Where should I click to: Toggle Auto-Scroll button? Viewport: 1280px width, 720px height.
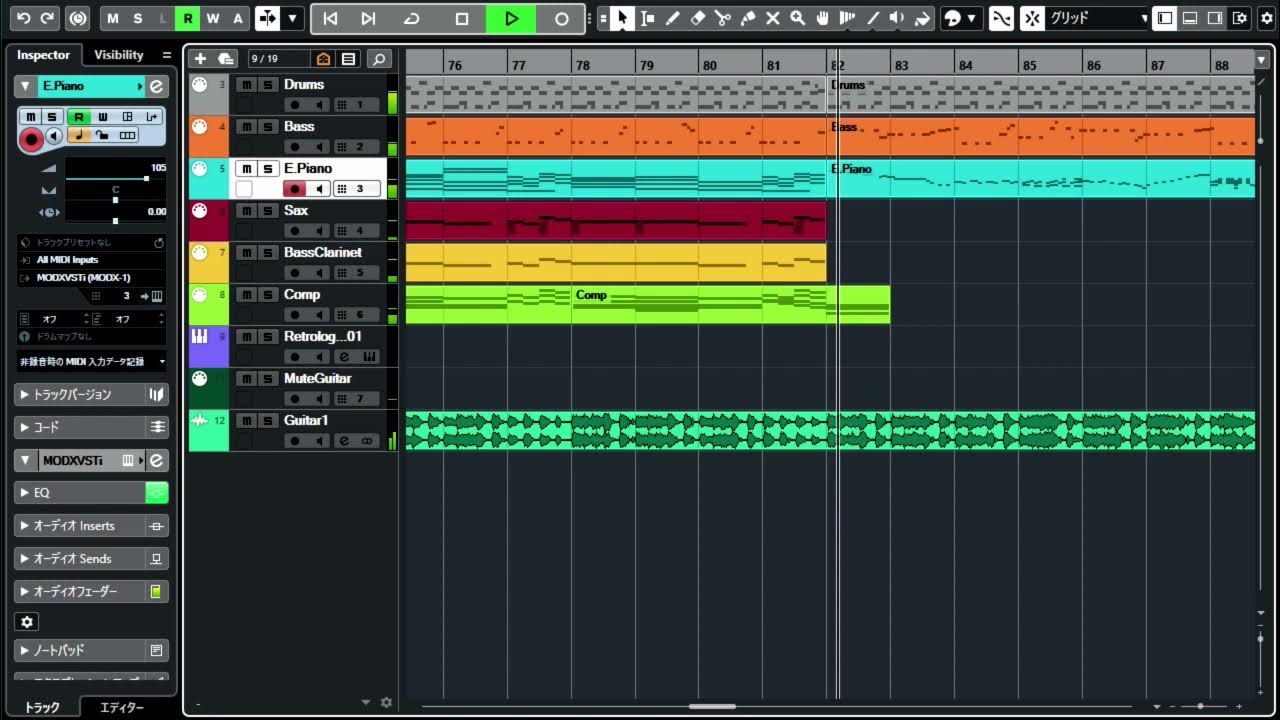tap(268, 18)
